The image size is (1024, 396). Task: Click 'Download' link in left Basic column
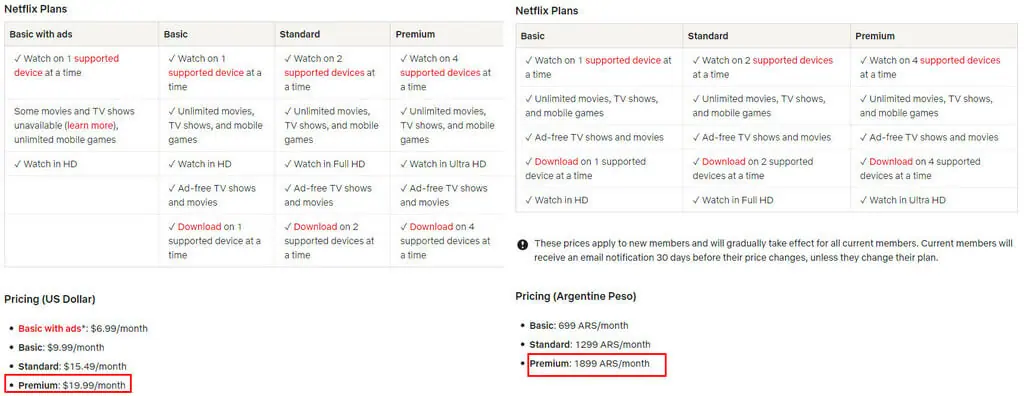point(199,227)
